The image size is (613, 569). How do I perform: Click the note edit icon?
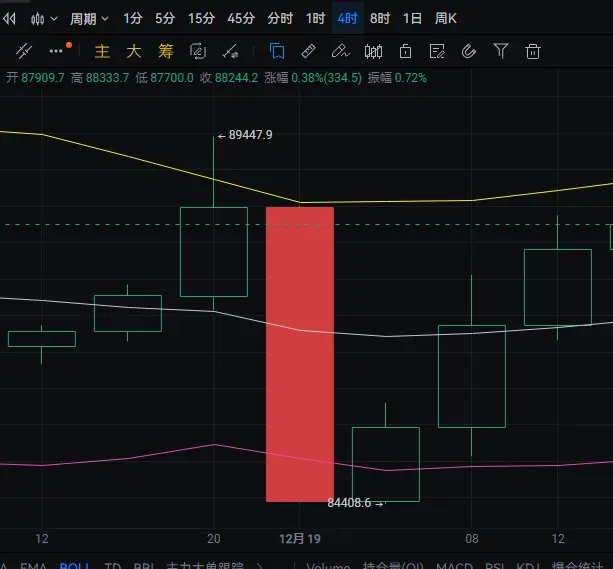tap(437, 51)
